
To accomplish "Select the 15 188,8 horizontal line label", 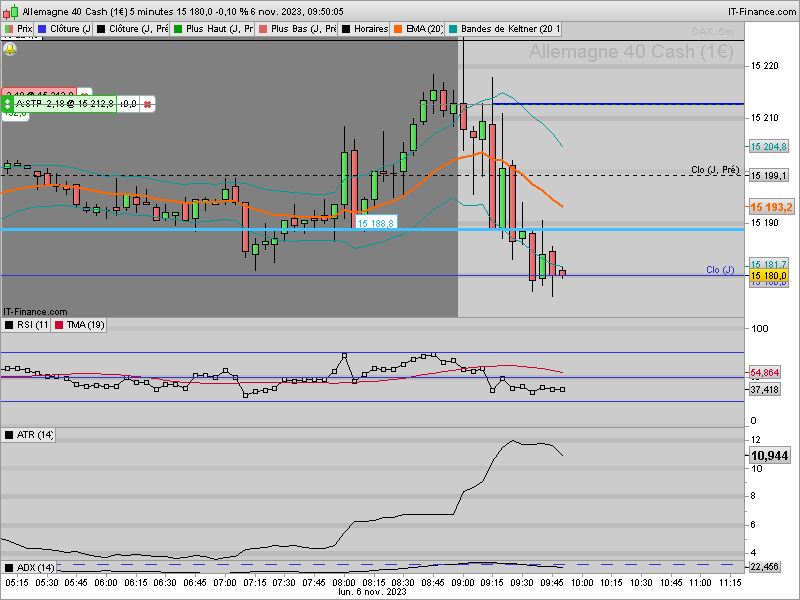I will click(376, 223).
